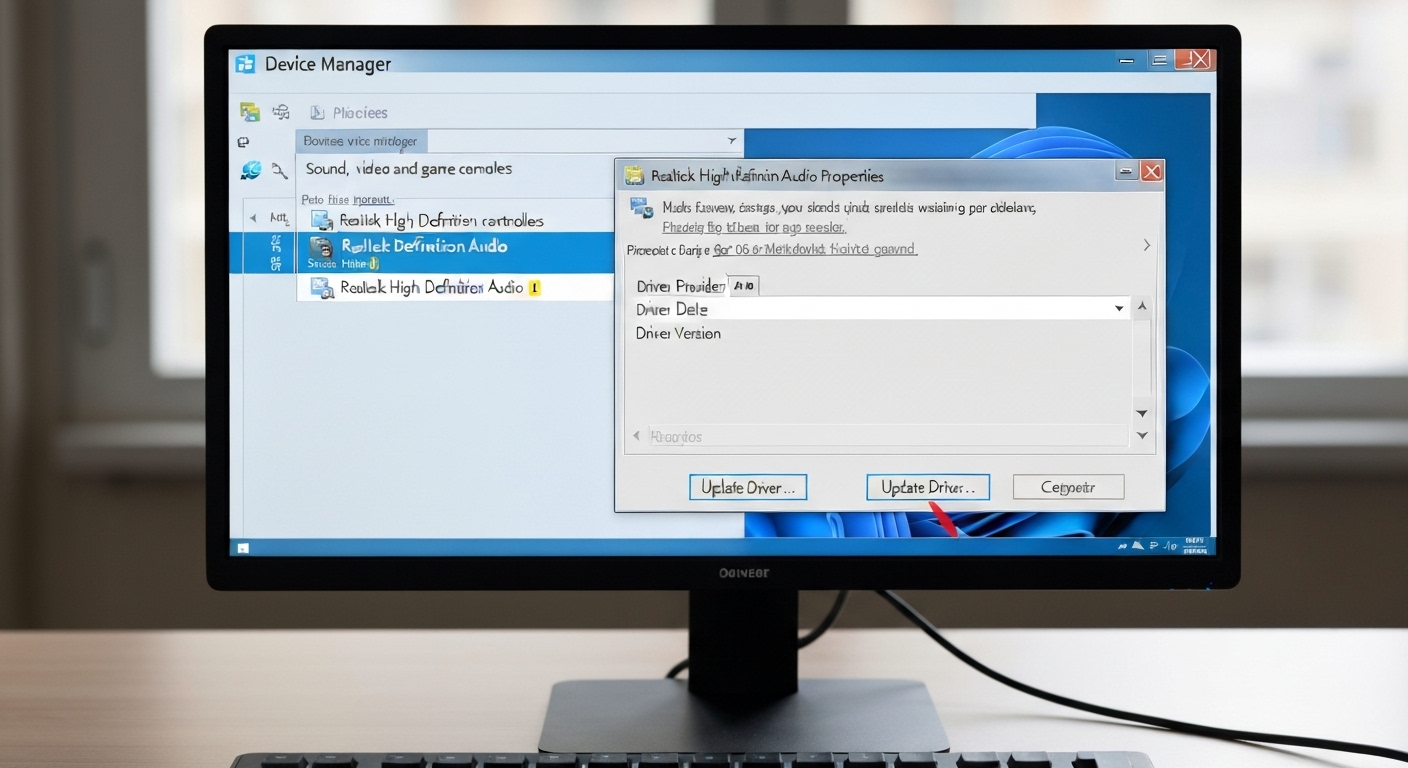Click the yellow warning badge after 'Definurer Audio'
This screenshot has width=1408, height=768.
click(534, 288)
